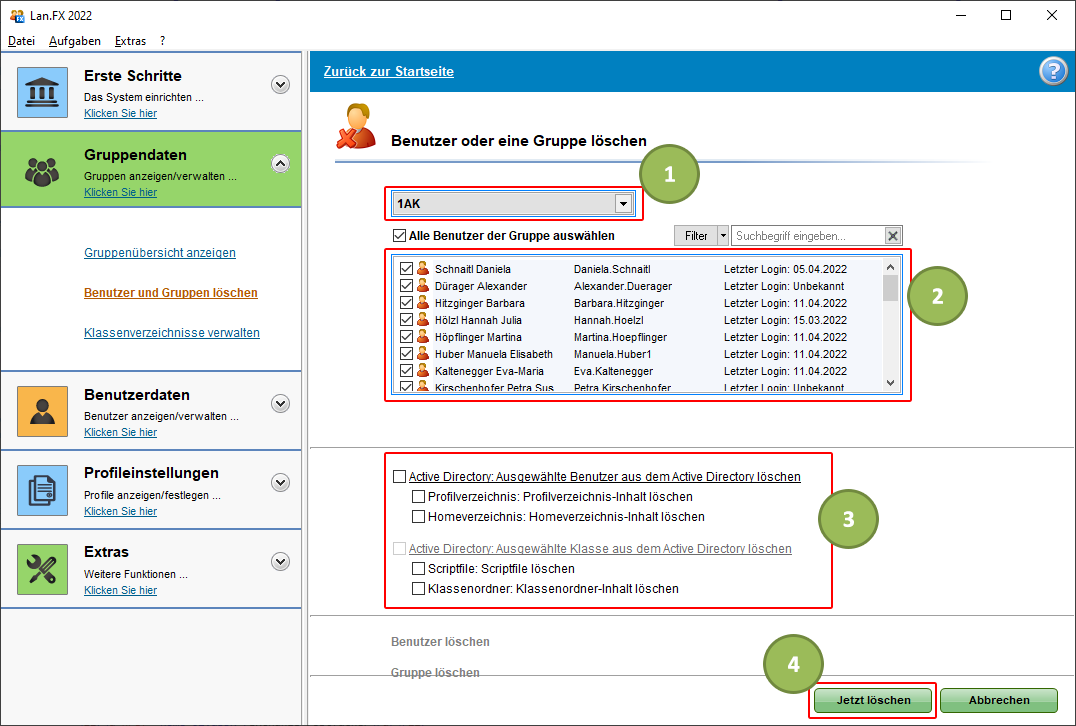The height and width of the screenshot is (726, 1076).
Task: Open the Datei menu
Action: click(21, 40)
